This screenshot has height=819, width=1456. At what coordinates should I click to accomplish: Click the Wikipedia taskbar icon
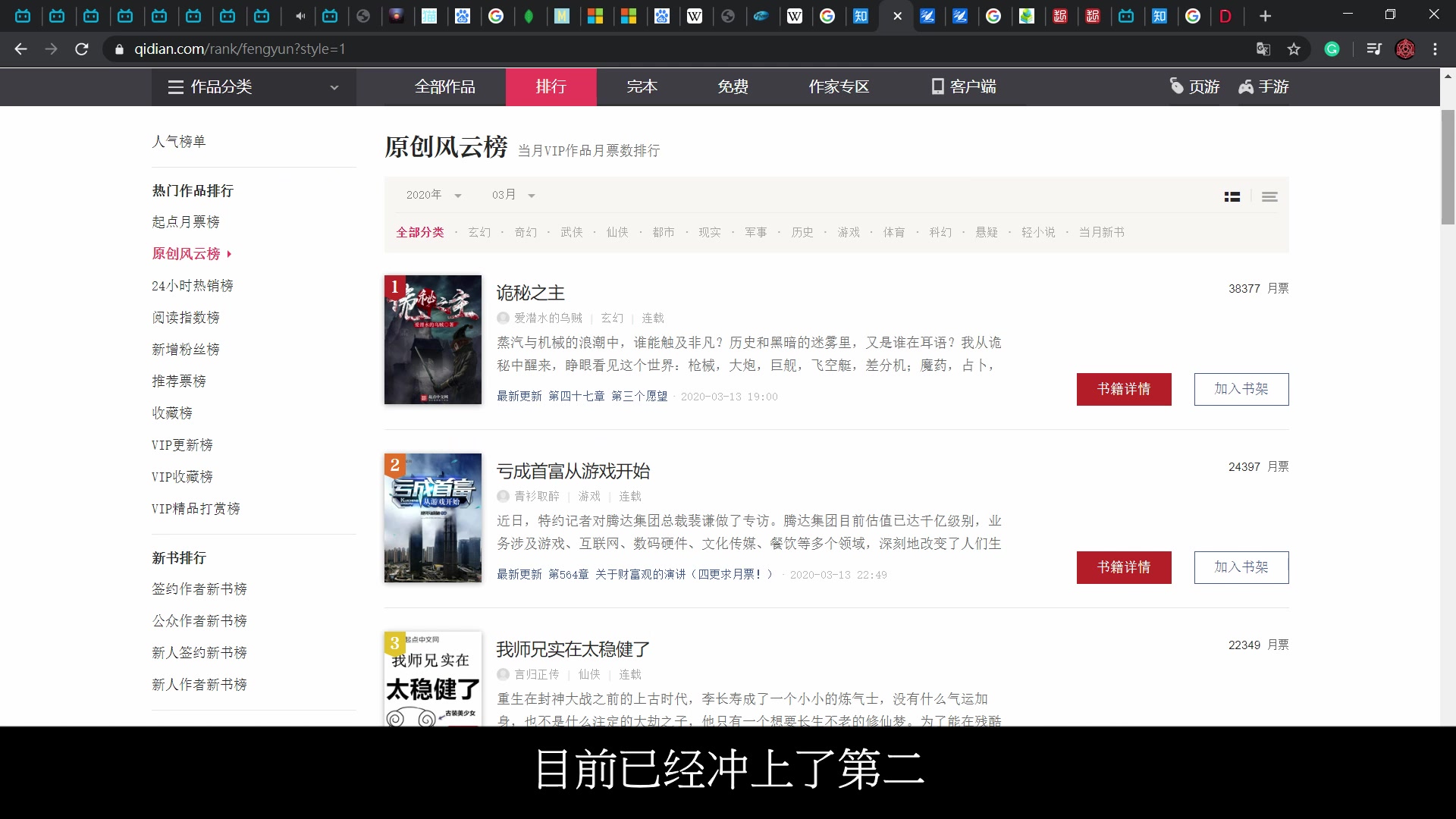pos(695,16)
